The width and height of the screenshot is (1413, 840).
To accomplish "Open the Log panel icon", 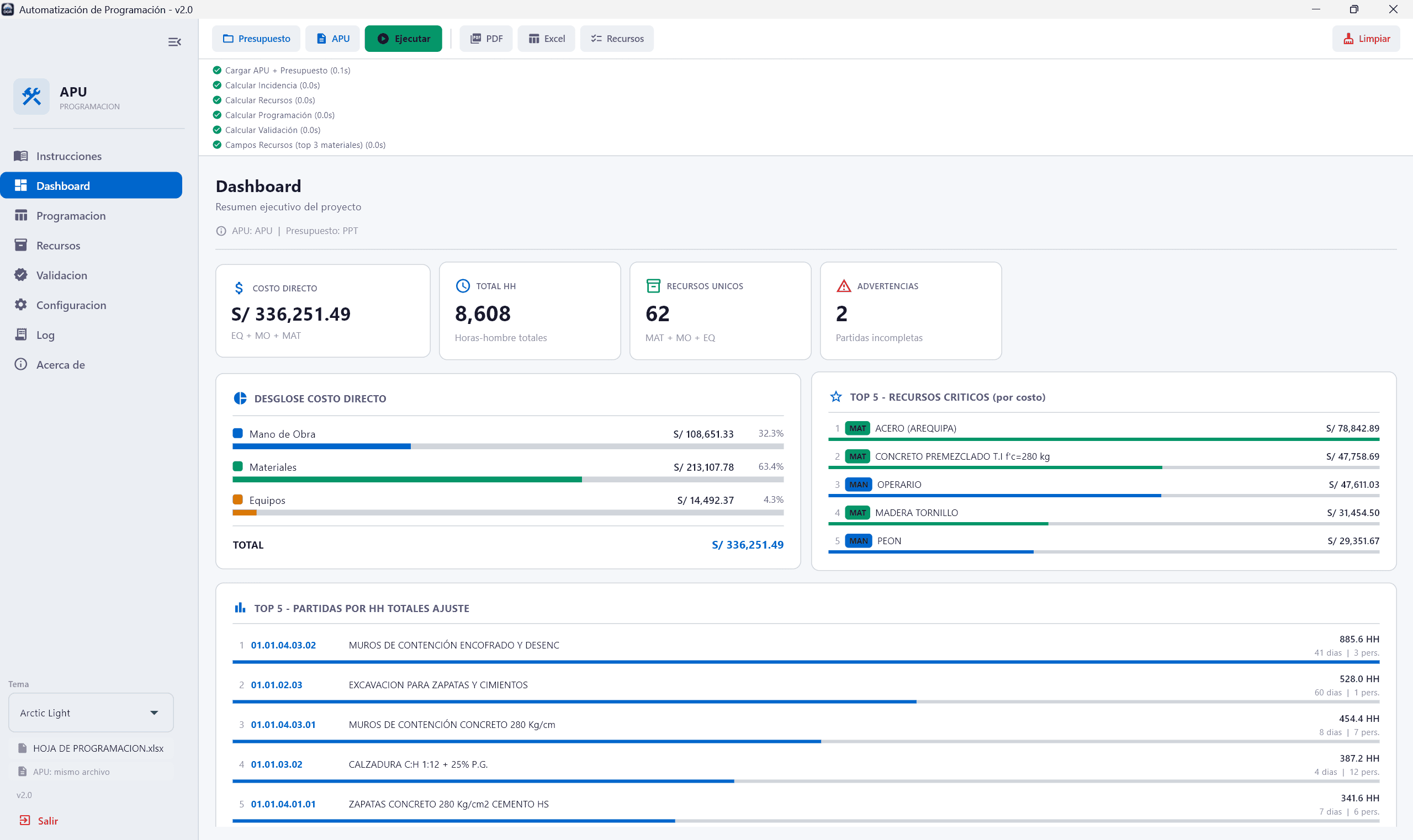I will pyautogui.click(x=20, y=334).
